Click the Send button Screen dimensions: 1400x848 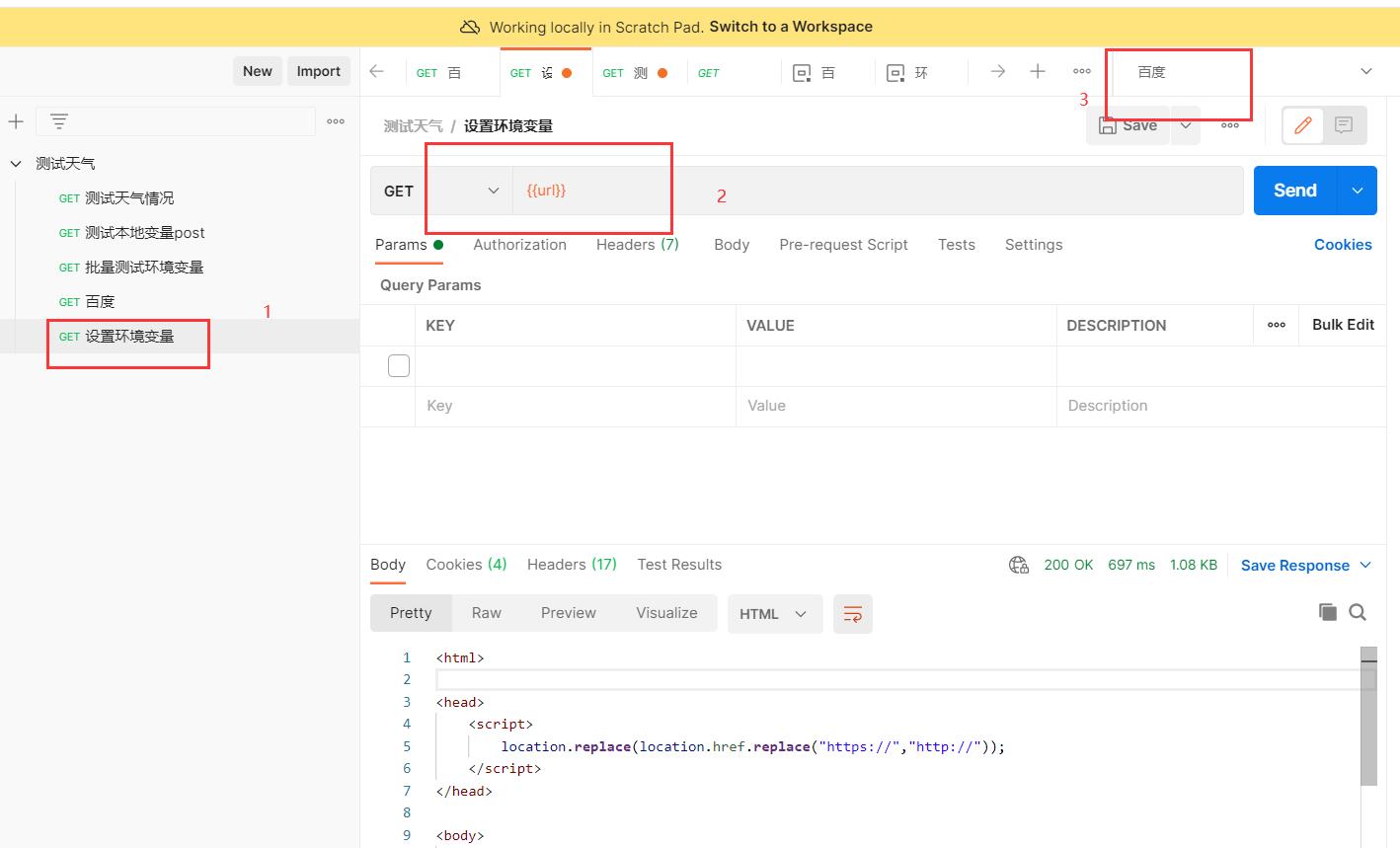[1294, 191]
